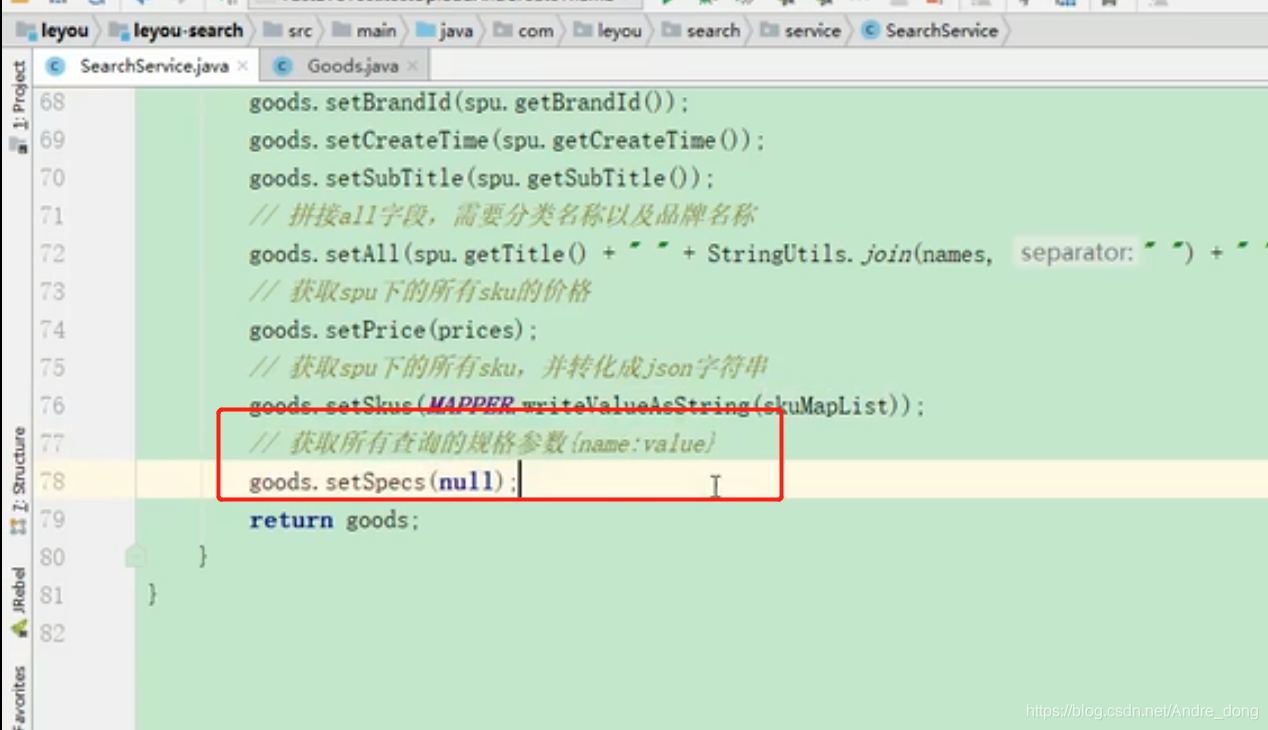Place cursor on goods.setCreateTime line

click(x=507, y=140)
